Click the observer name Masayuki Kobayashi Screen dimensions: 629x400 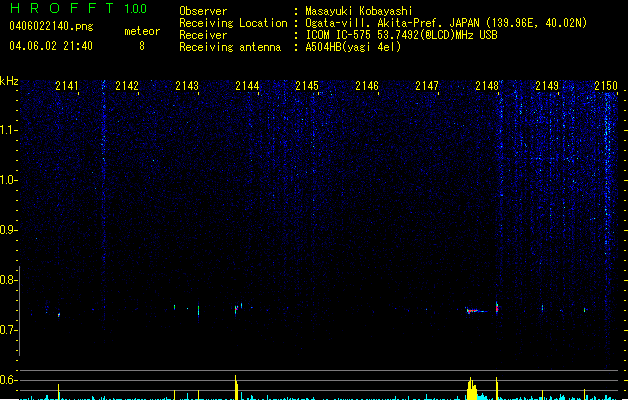click(359, 11)
